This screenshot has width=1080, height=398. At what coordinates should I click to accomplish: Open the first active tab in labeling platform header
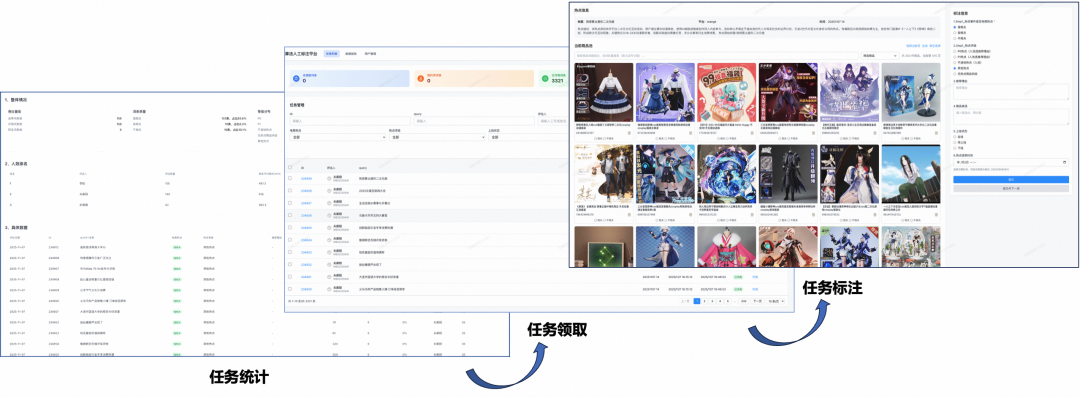(x=331, y=53)
